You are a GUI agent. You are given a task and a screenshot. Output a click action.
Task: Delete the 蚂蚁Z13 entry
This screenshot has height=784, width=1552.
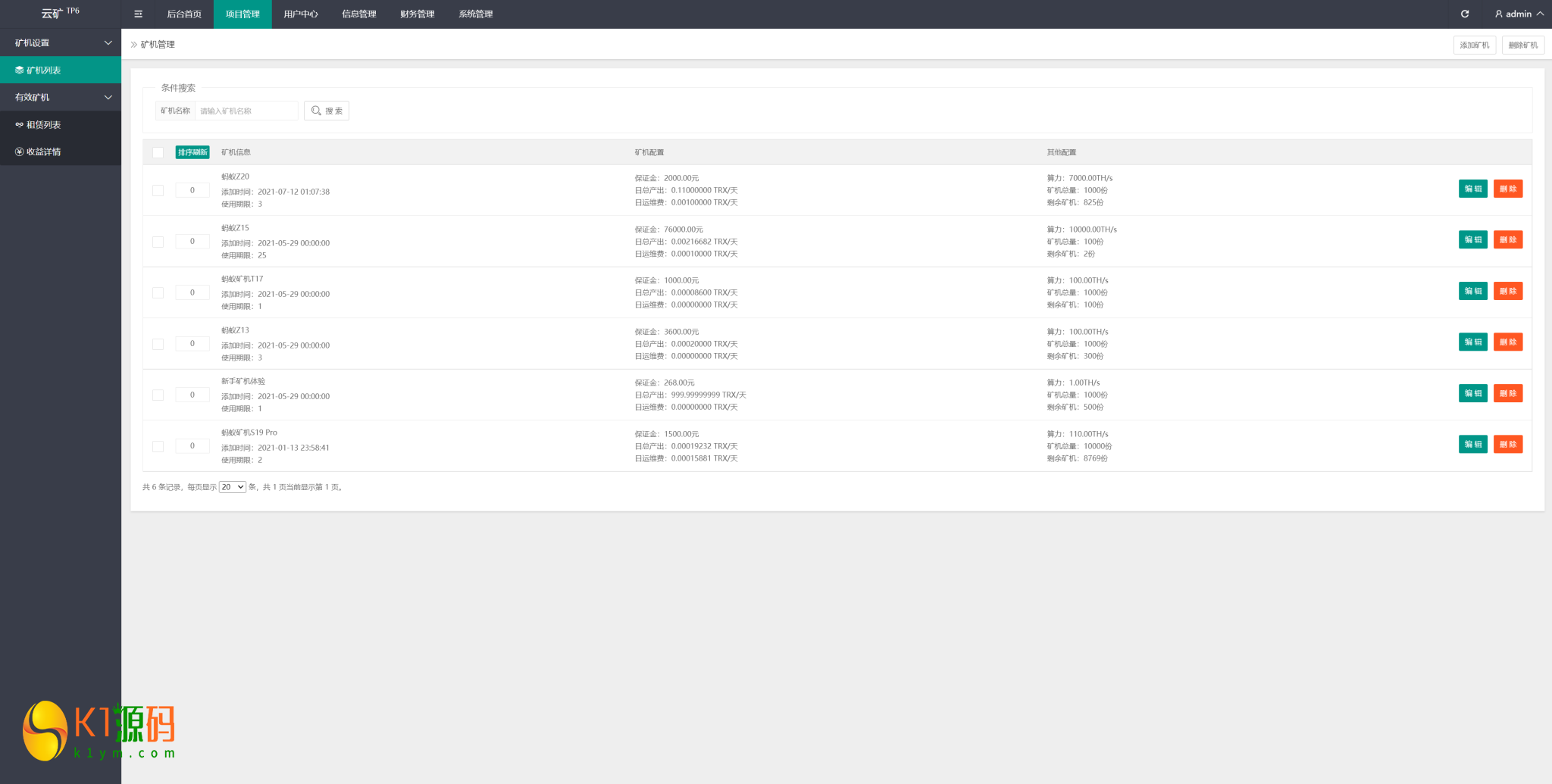tap(1508, 342)
